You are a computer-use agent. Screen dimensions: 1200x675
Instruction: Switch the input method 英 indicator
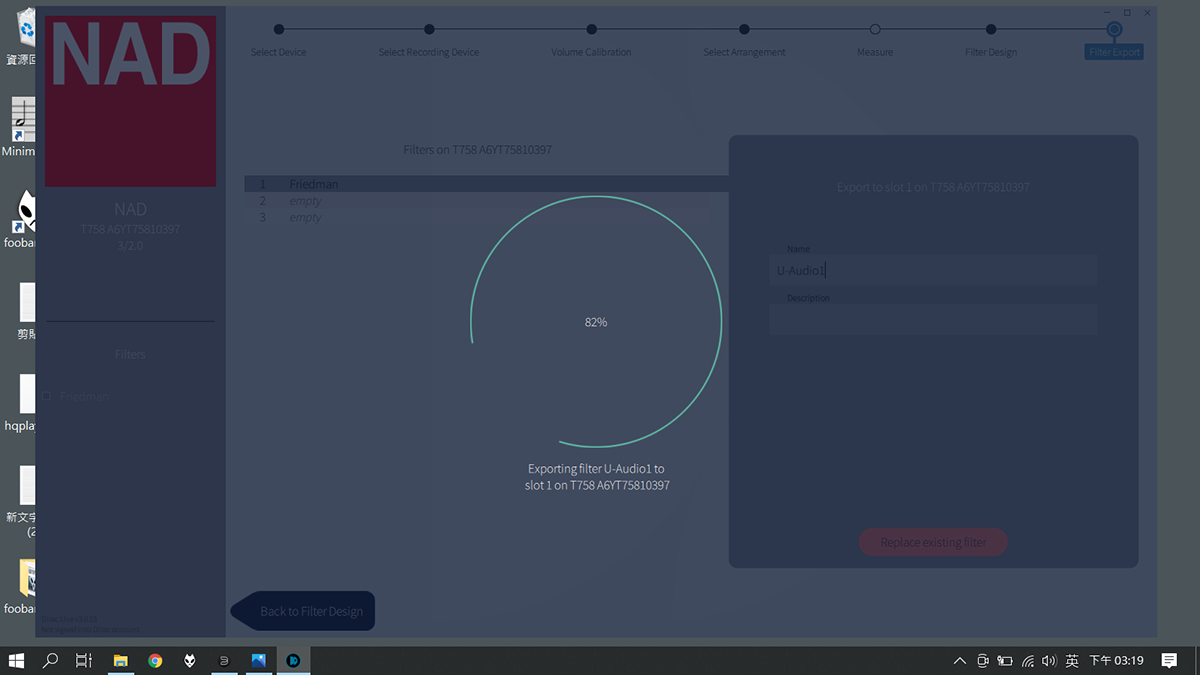(x=1072, y=661)
